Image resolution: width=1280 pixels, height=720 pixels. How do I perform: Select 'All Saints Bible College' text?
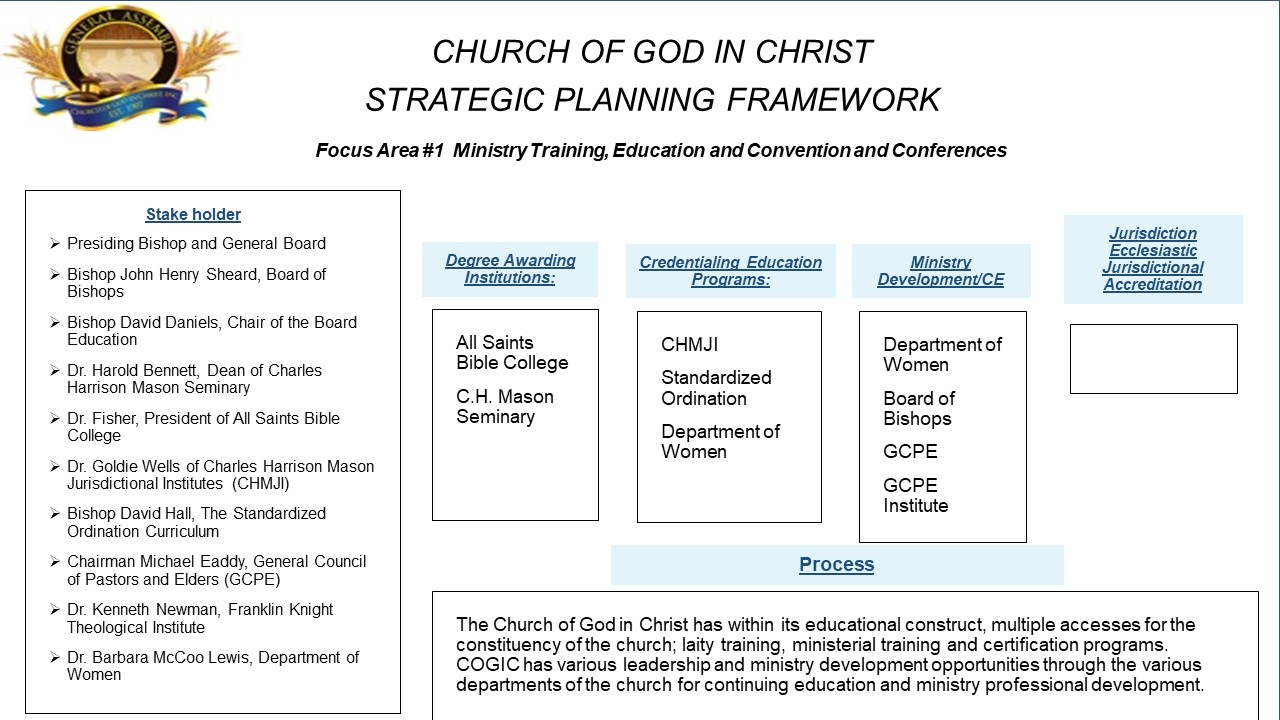coord(512,353)
